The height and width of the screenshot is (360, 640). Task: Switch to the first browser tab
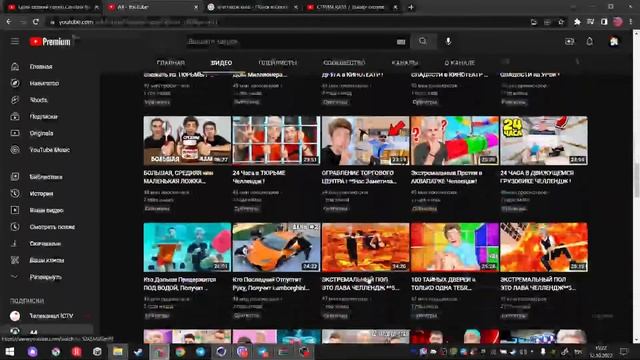coord(53,7)
